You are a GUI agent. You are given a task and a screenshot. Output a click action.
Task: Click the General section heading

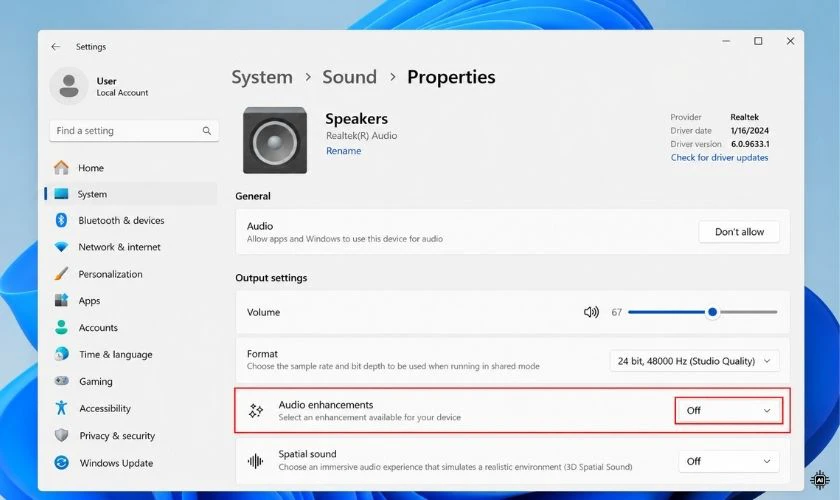coord(253,196)
